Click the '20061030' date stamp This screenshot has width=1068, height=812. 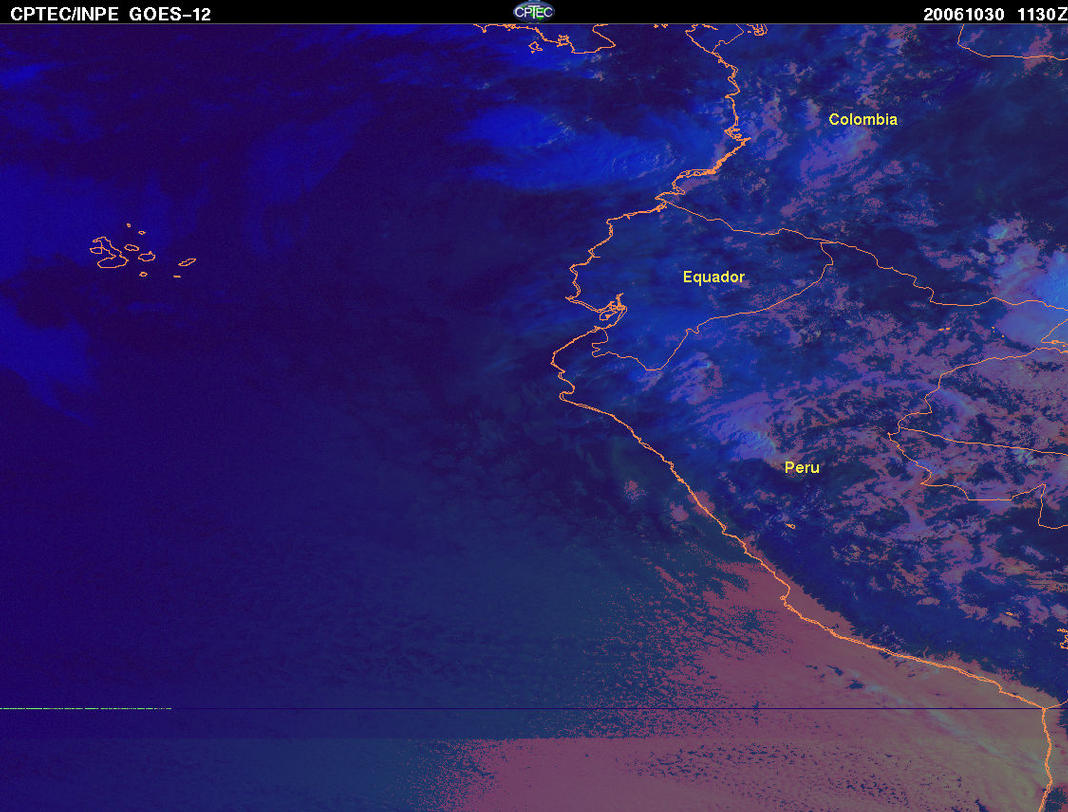(963, 14)
